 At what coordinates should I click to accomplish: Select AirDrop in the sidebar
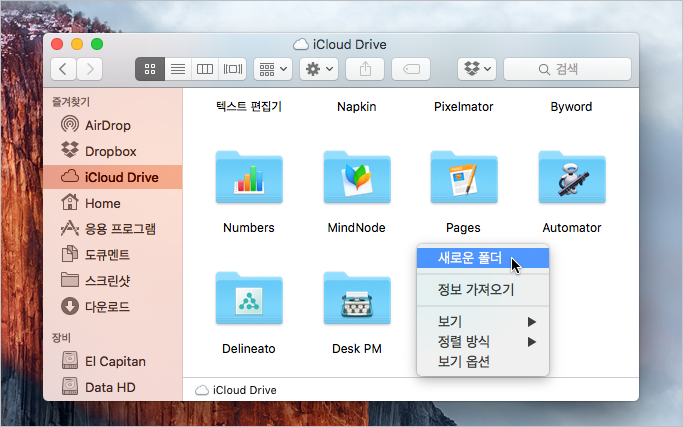coord(113,125)
